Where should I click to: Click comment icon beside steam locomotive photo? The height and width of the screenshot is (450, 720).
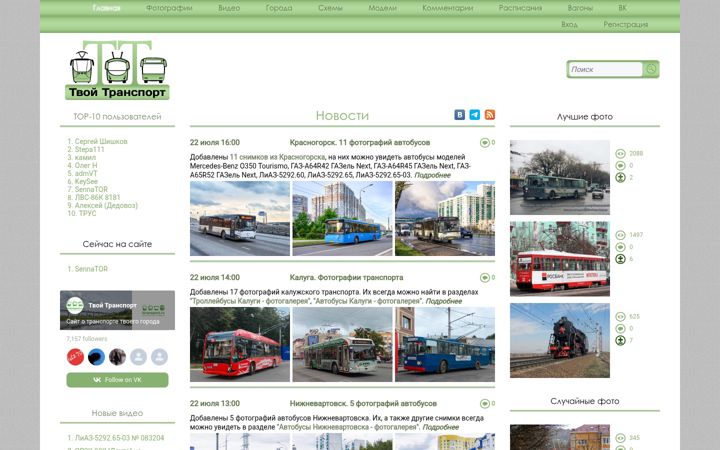tap(620, 329)
